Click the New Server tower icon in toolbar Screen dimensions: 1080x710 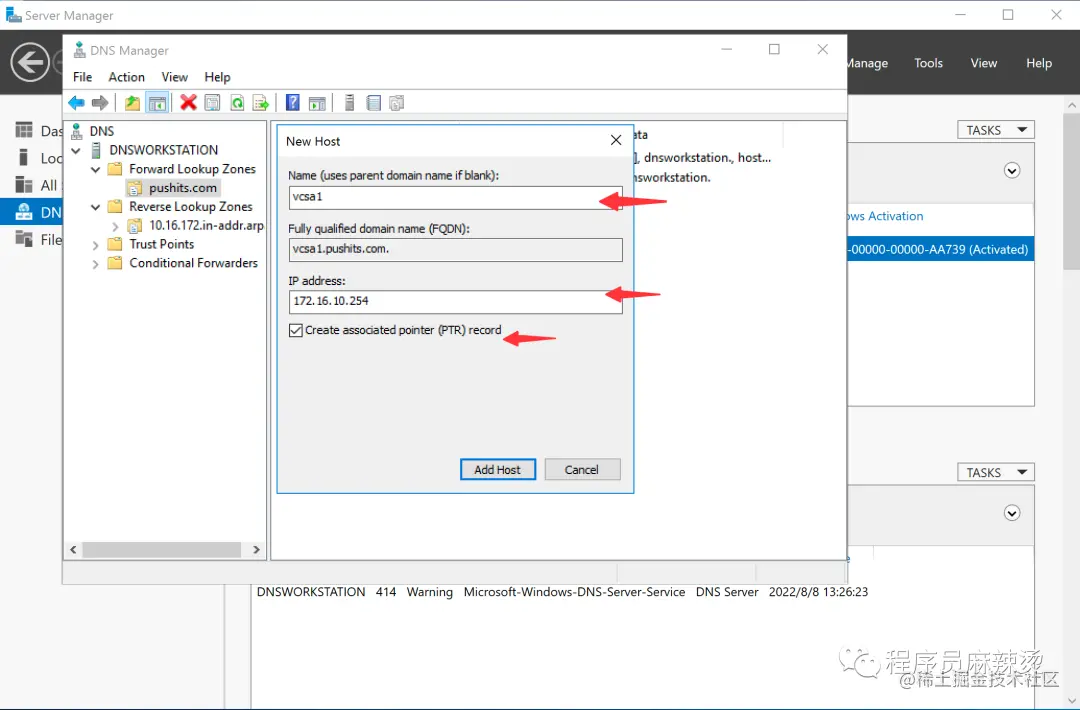(349, 103)
